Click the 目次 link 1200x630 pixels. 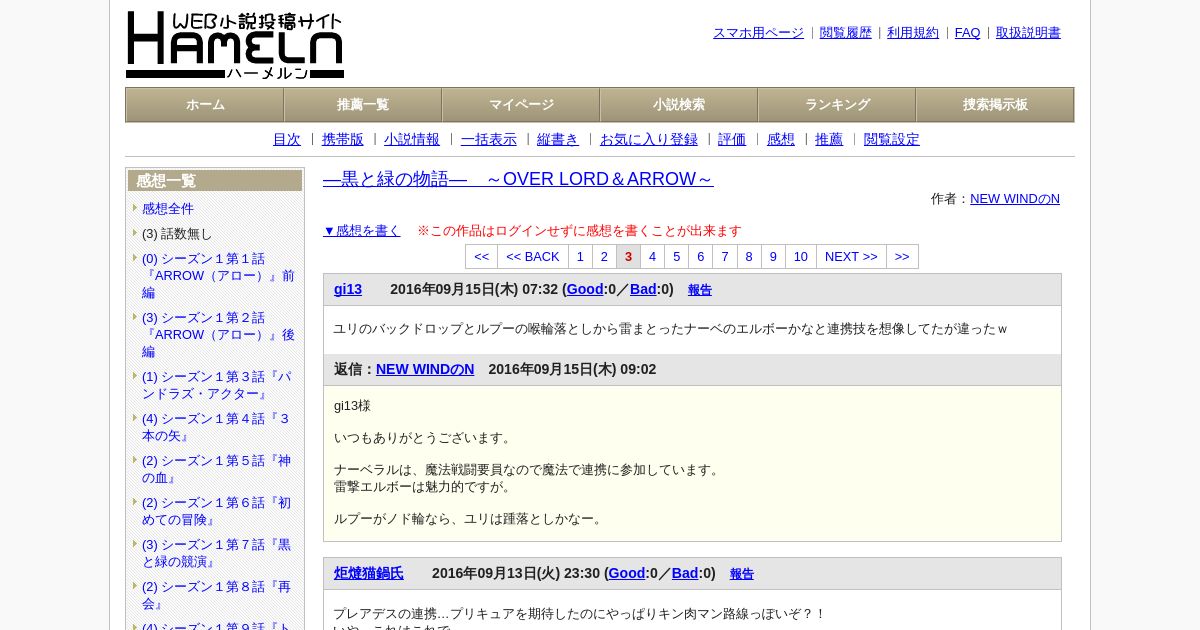287,140
